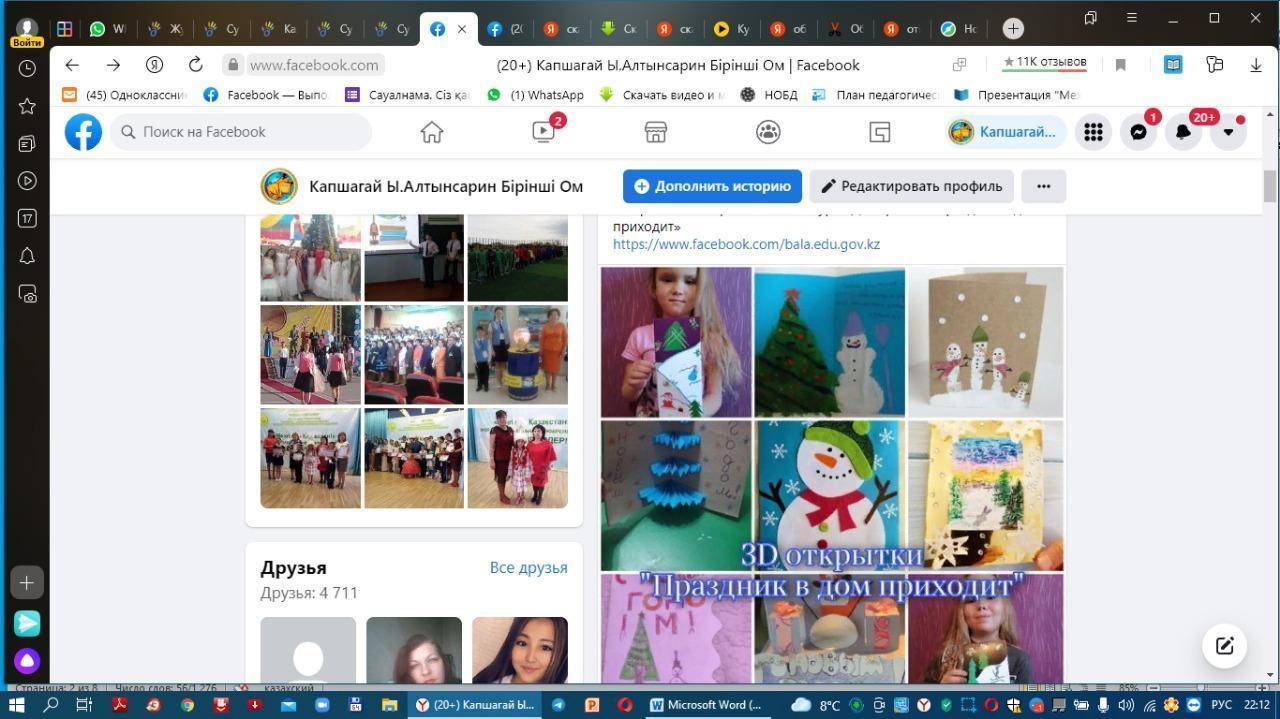Open Facebook notifications bell

tap(1183, 132)
